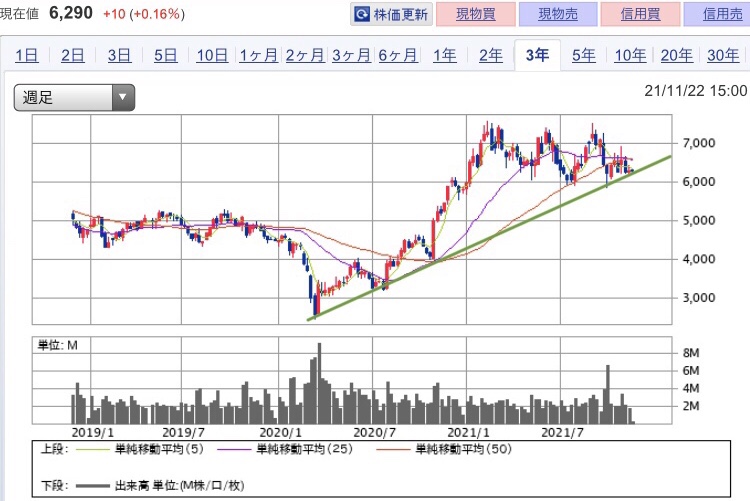Click the 現物買 button
This screenshot has width=750, height=501.
[476, 14]
